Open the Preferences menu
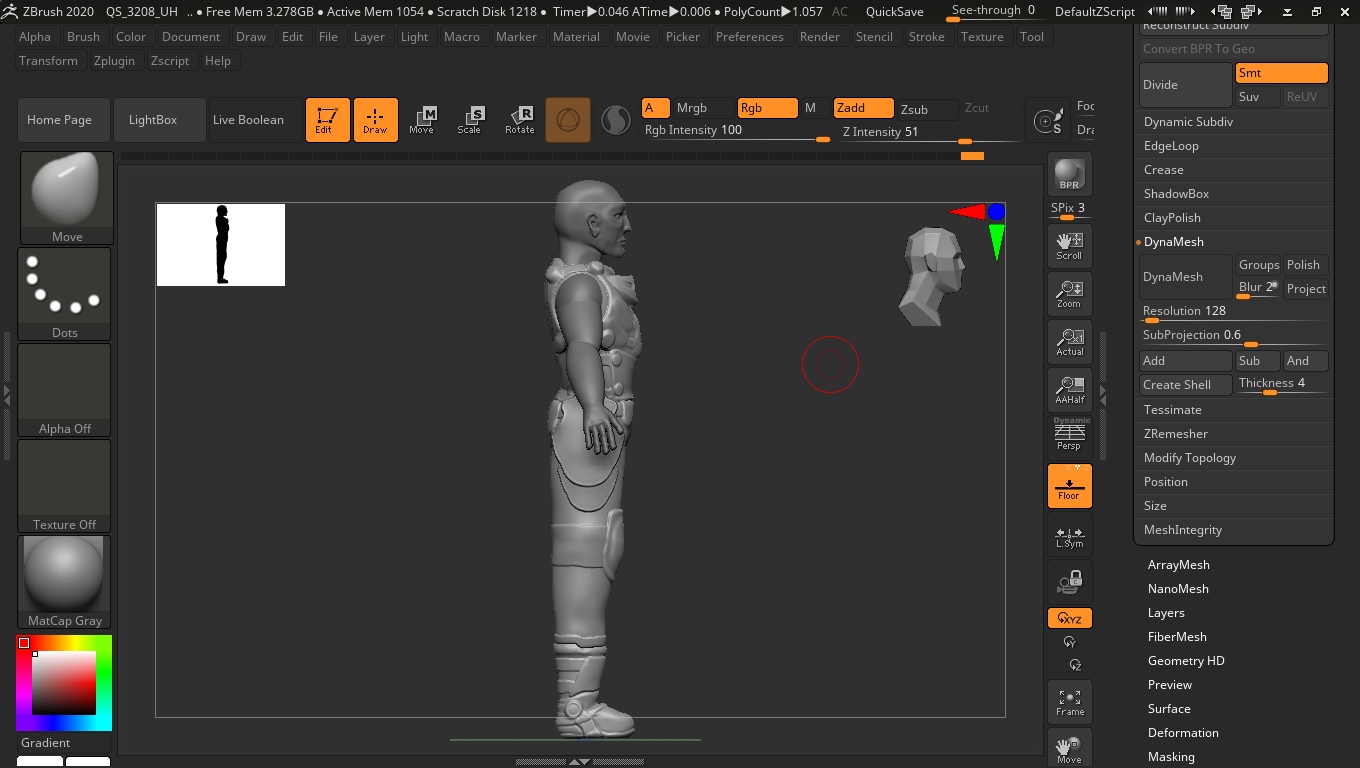 click(x=749, y=37)
